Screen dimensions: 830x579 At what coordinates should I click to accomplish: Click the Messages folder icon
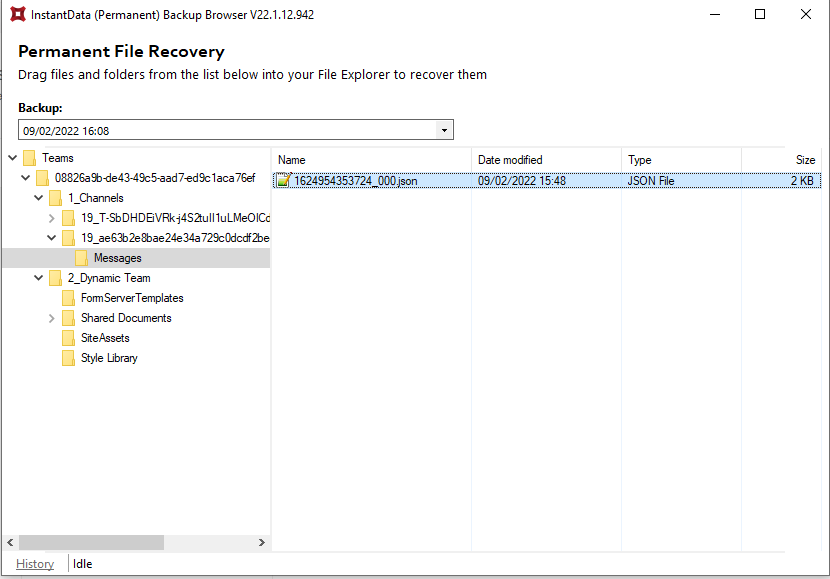tap(82, 258)
